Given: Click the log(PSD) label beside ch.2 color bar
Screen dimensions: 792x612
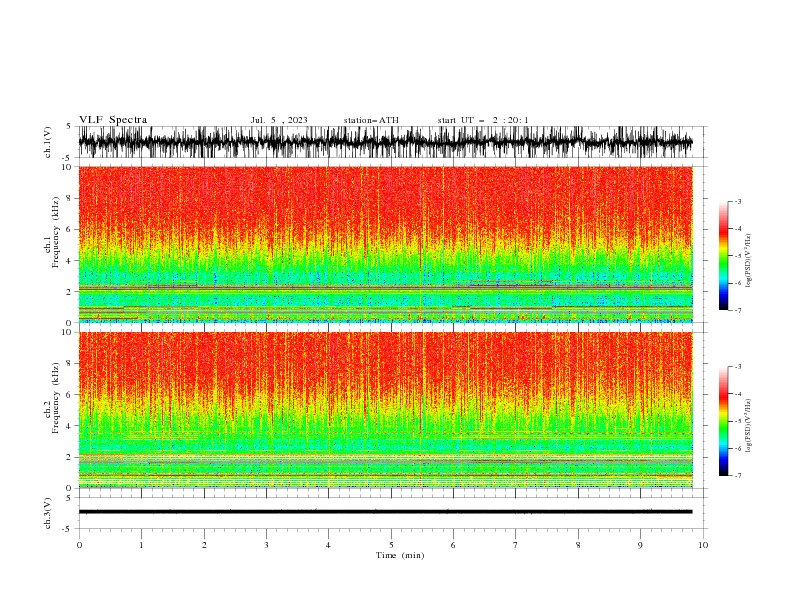Looking at the screenshot, I should point(749,426).
